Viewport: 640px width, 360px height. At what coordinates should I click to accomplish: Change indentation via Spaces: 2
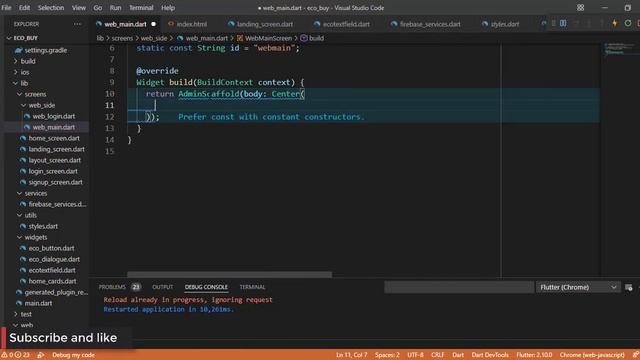[x=387, y=355]
